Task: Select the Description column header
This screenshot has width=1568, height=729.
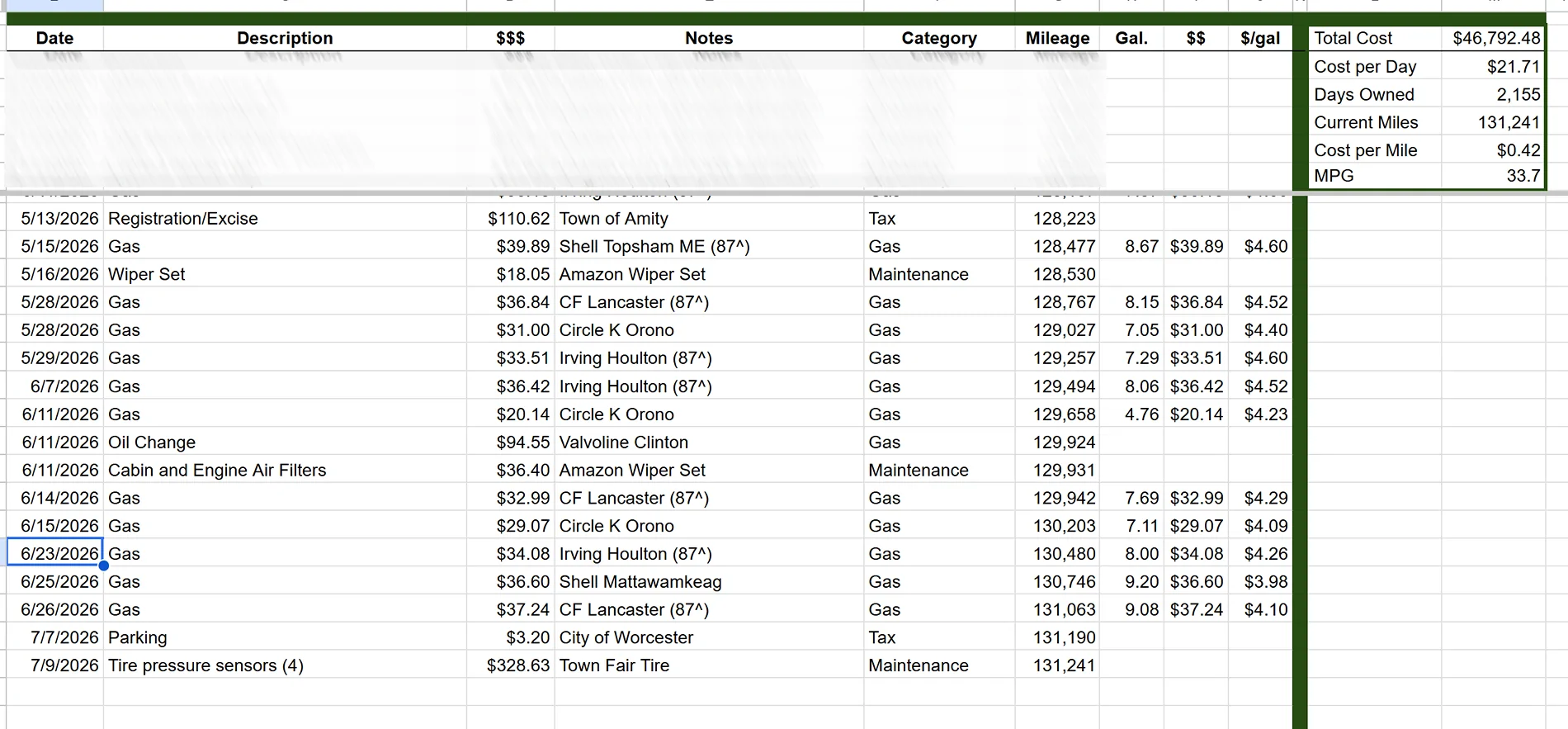Action: pyautogui.click(x=285, y=38)
